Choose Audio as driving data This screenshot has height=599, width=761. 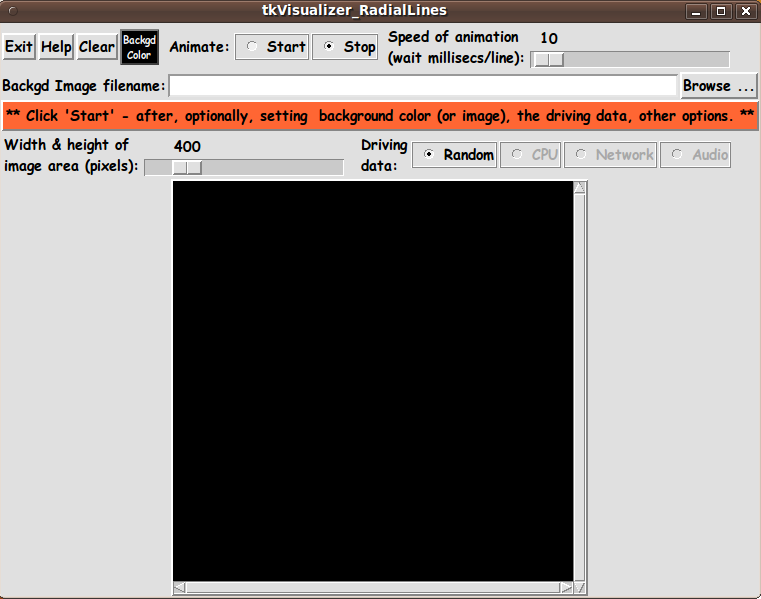[x=695, y=155]
